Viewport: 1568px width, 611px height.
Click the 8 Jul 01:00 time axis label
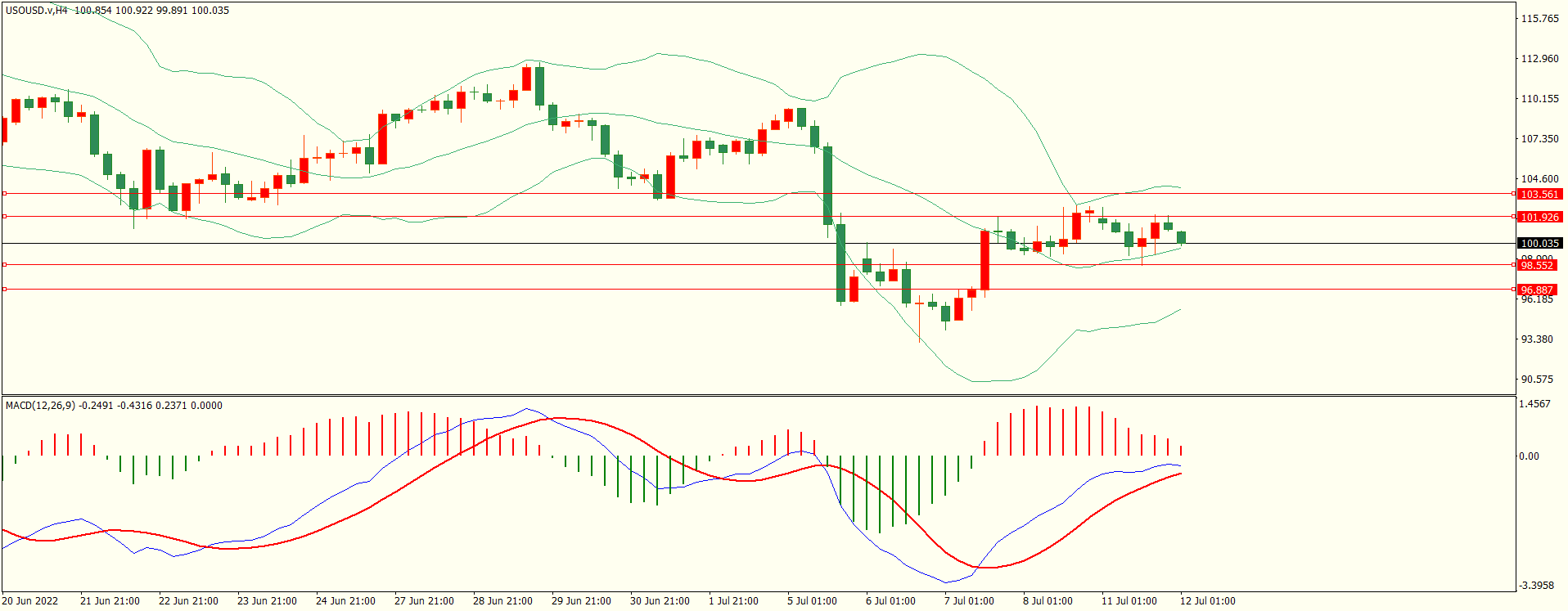1048,601
